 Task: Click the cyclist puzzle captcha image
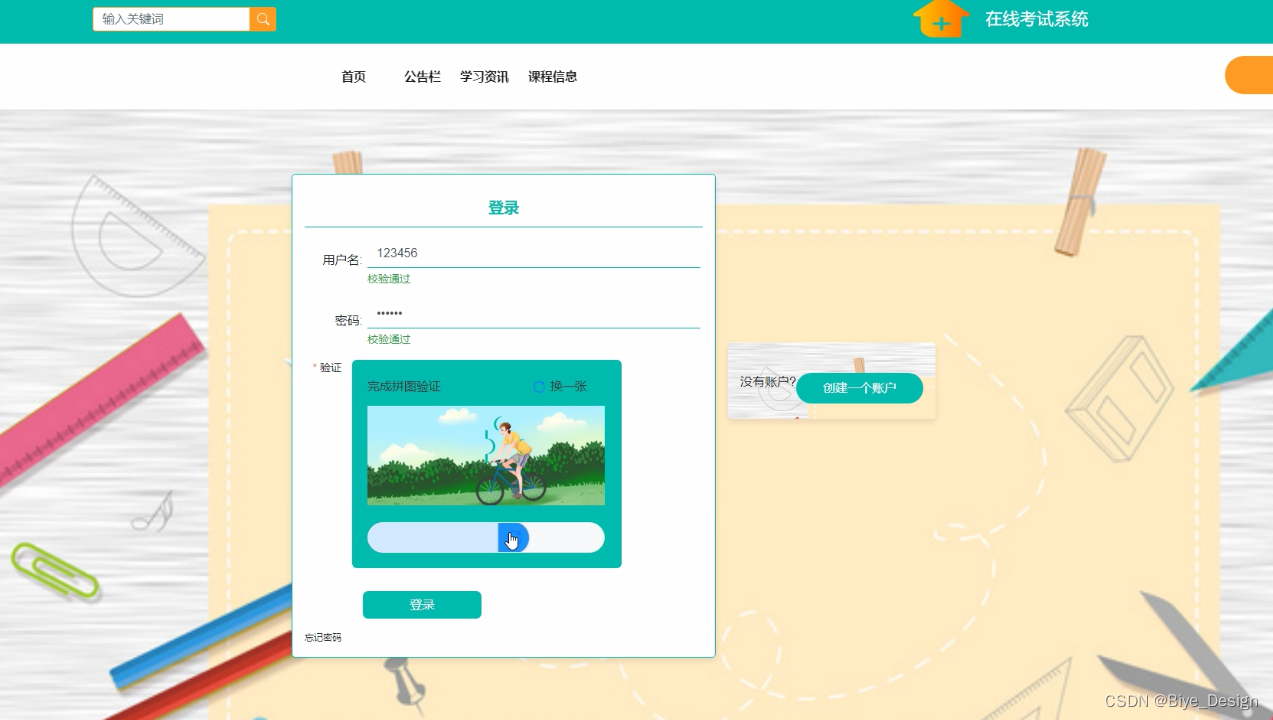486,455
